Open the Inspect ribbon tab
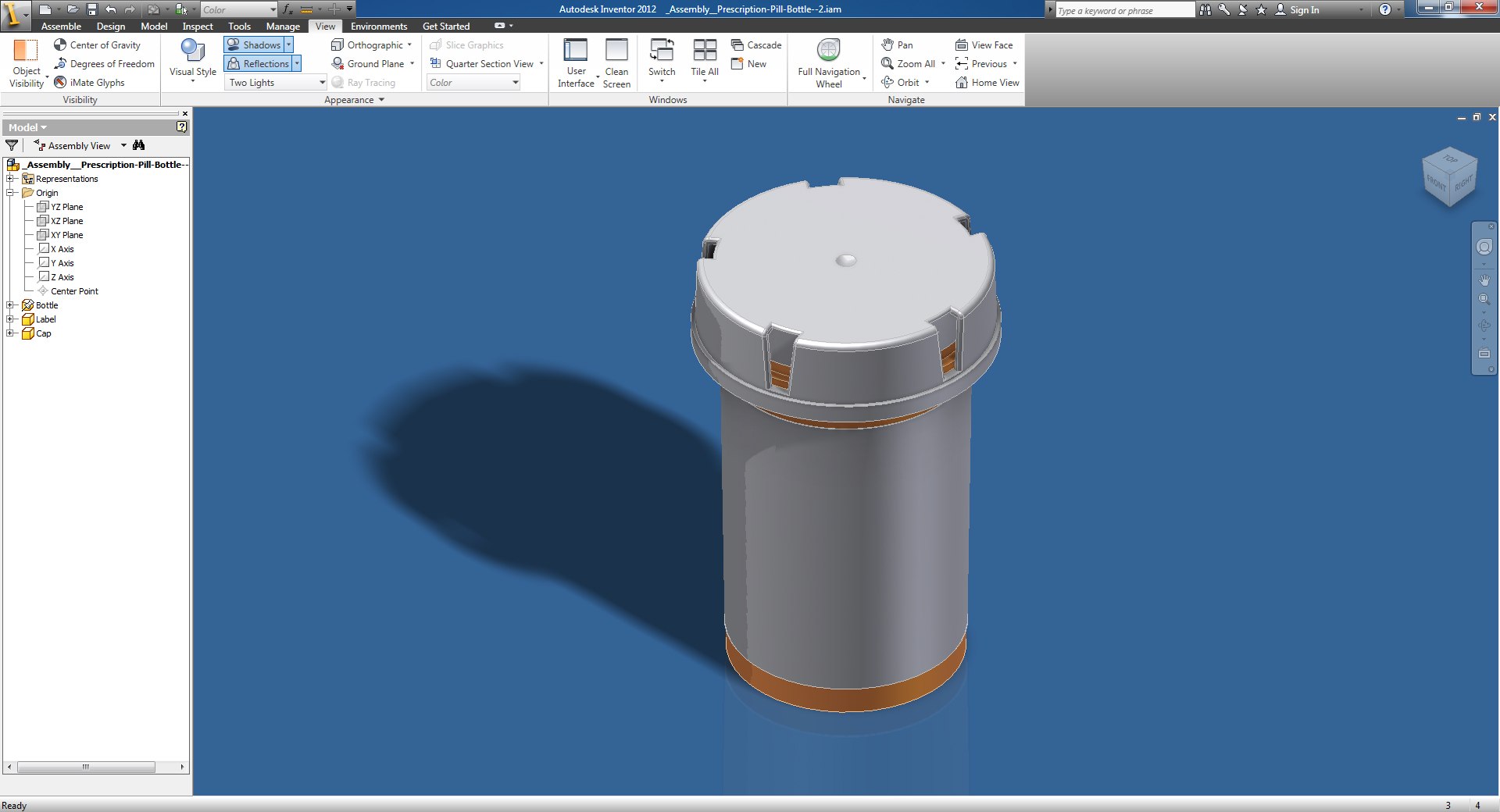This screenshot has height=812, width=1500. (x=198, y=27)
